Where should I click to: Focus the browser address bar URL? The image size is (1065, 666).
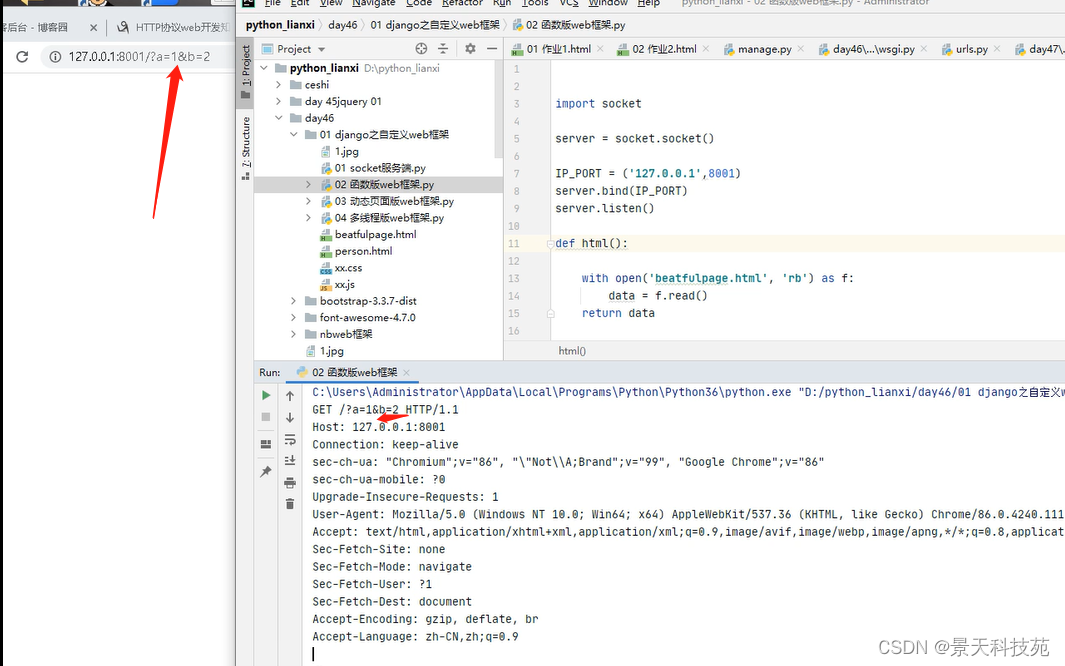point(139,57)
